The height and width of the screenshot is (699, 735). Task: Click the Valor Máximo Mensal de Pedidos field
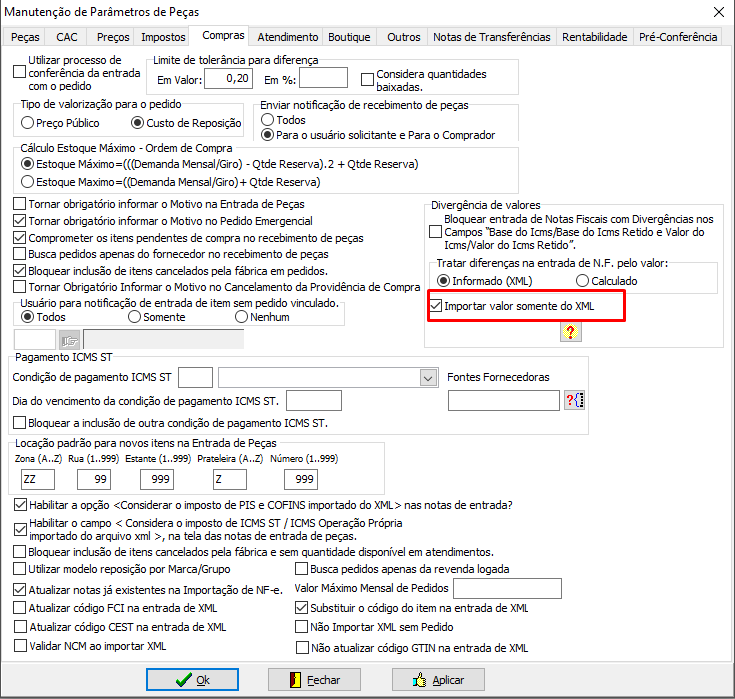click(x=507, y=588)
